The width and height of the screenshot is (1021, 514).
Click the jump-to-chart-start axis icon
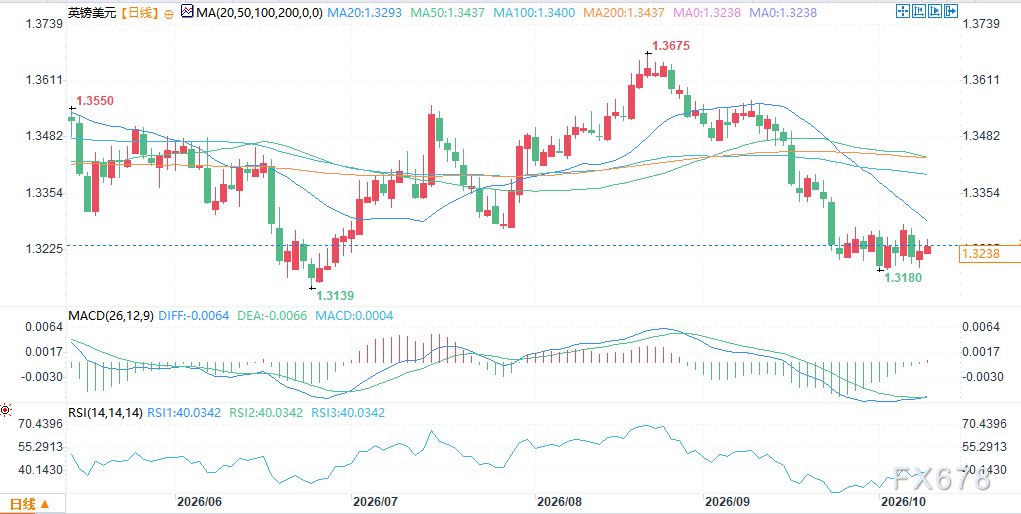click(919, 11)
